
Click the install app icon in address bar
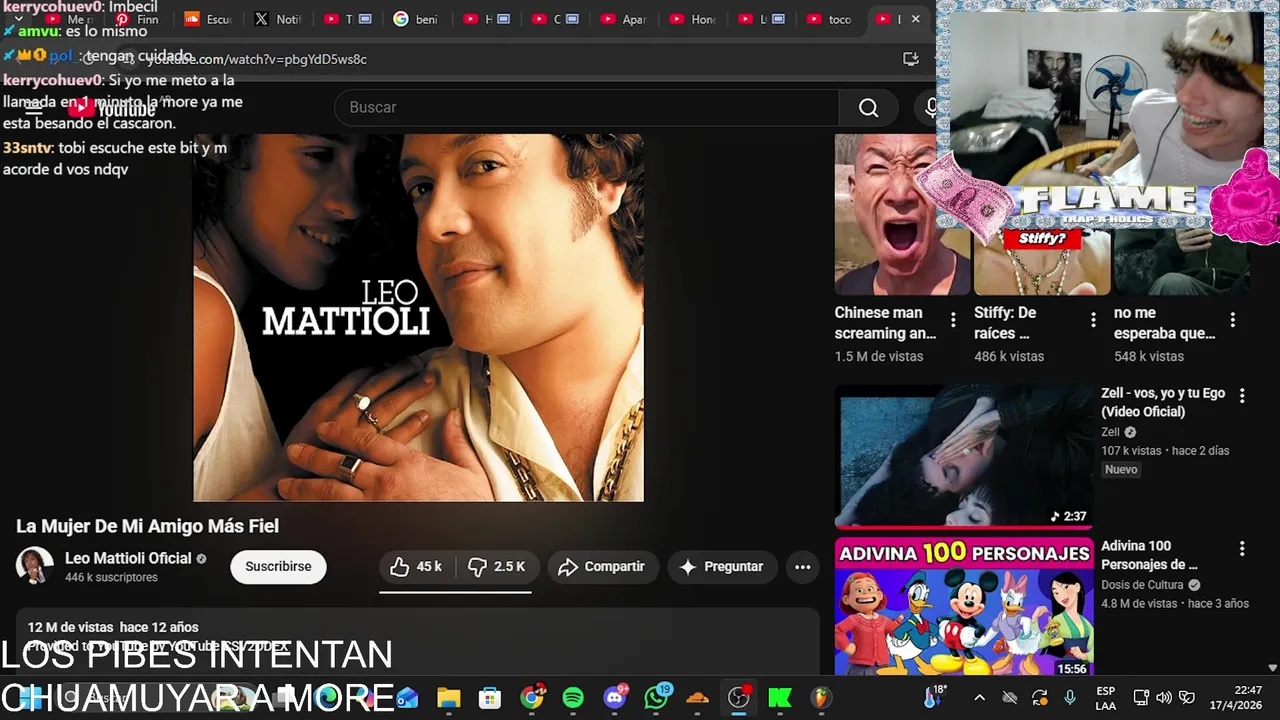click(x=910, y=59)
